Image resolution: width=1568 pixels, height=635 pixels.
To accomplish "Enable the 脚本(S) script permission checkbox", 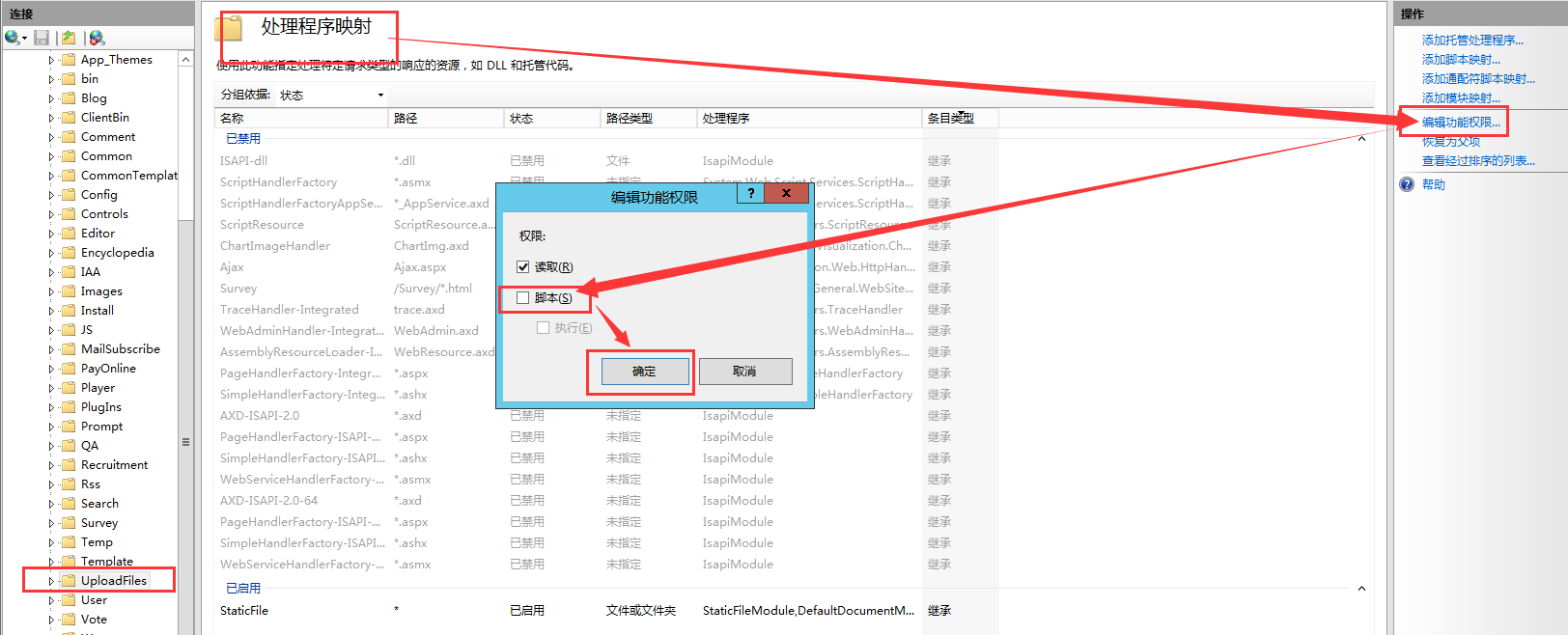I will (523, 298).
